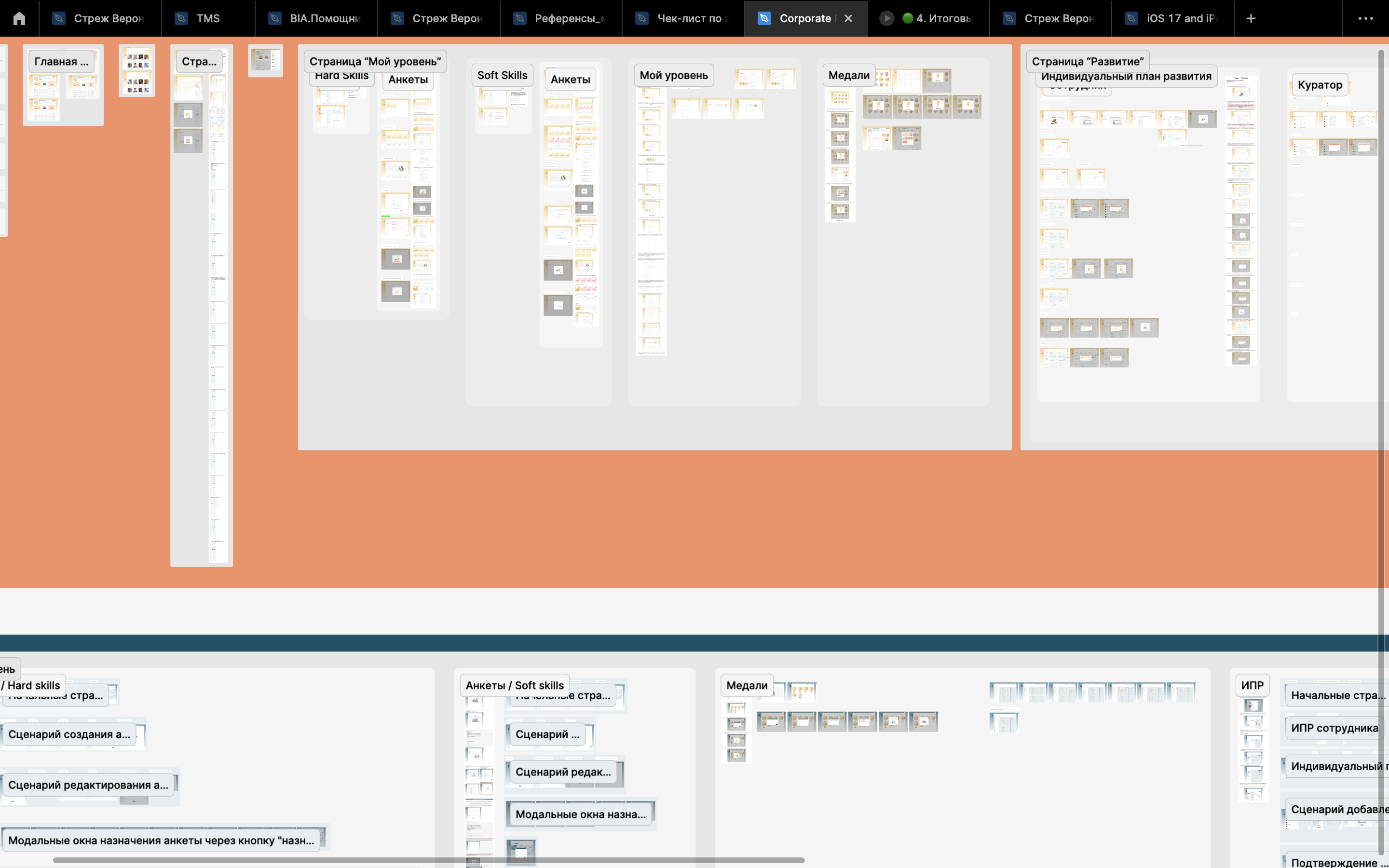
Task: Open a new tab with plus icon
Action: point(1251,18)
